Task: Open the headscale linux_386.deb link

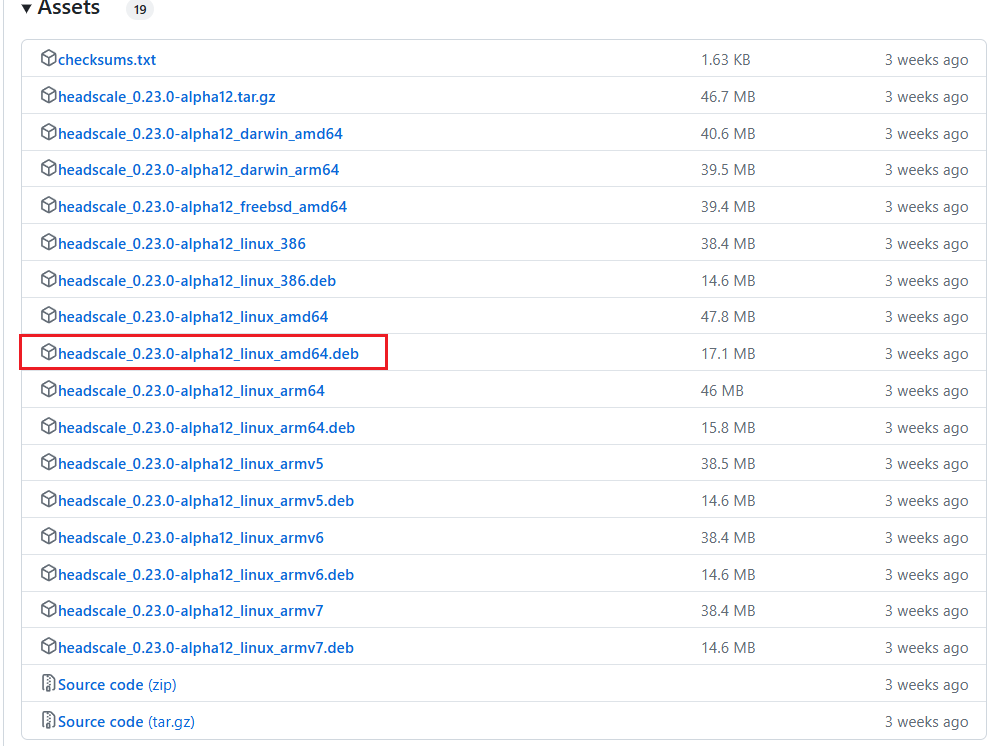Action: 197,281
